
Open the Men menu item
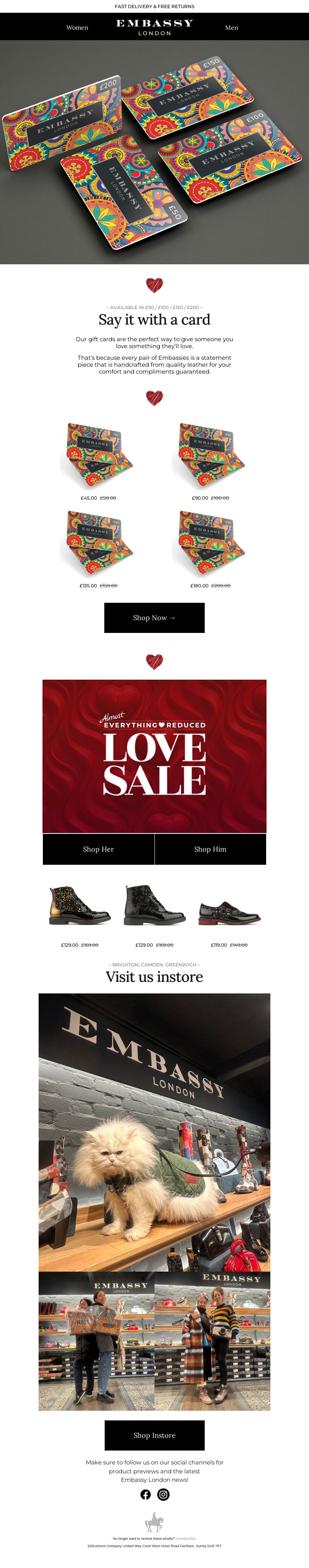coord(232,27)
